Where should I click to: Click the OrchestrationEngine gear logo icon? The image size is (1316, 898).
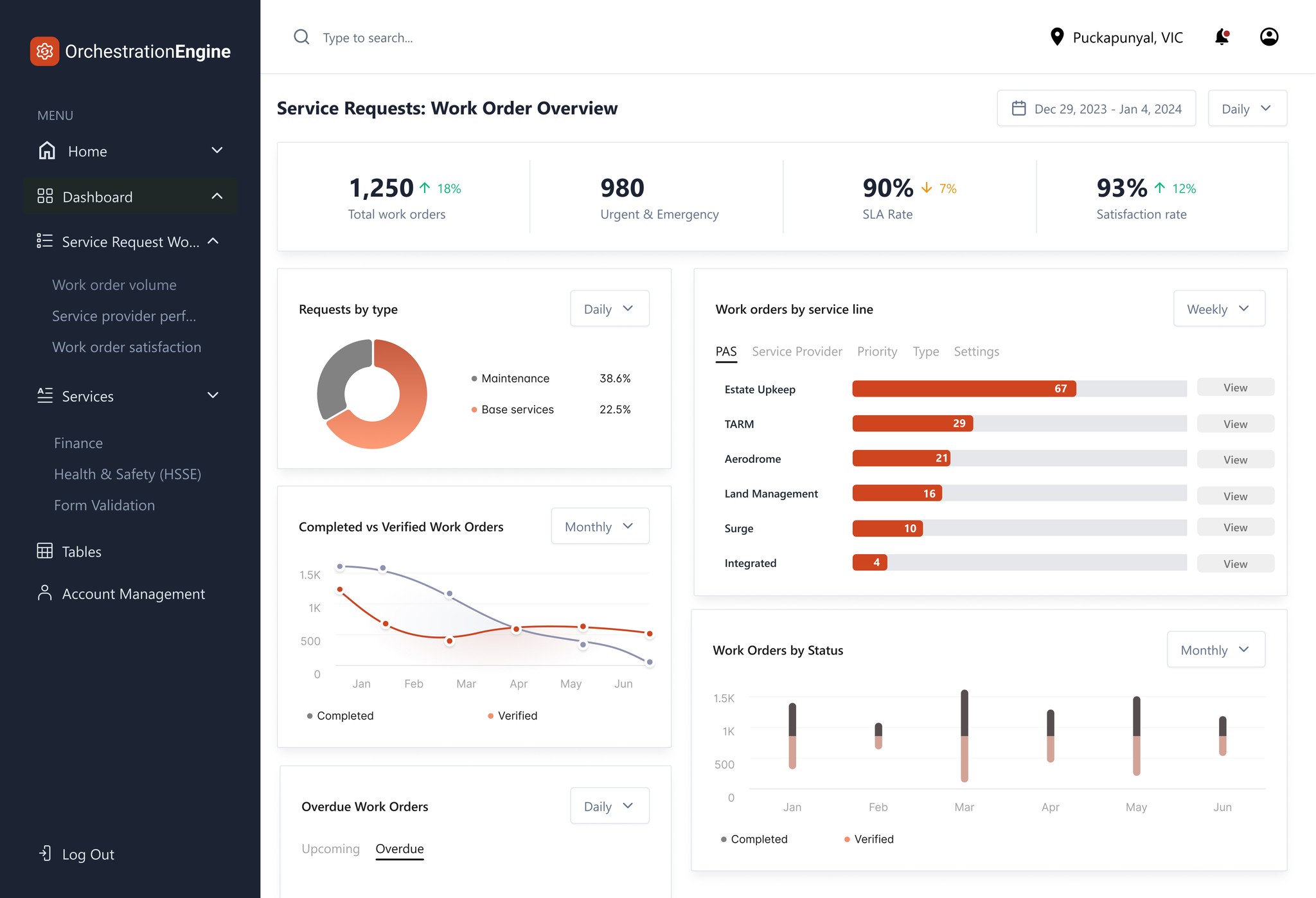coord(44,51)
